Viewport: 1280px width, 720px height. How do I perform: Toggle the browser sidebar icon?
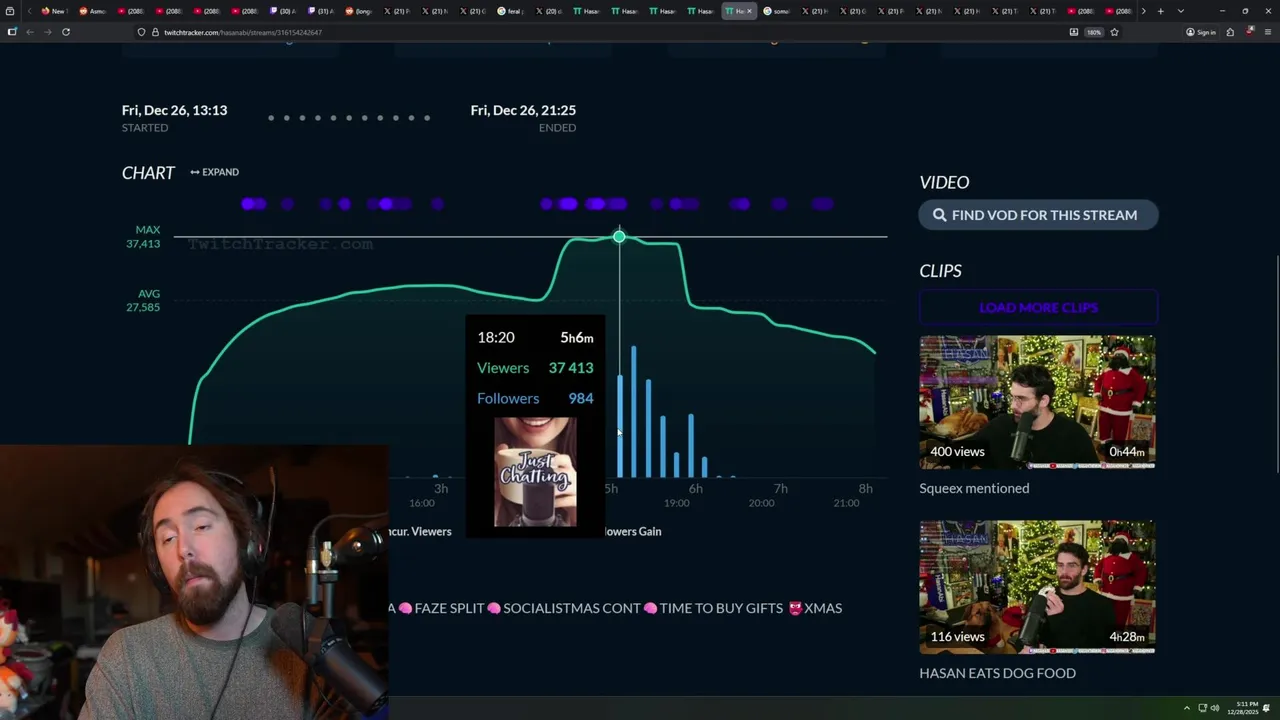coord(11,32)
